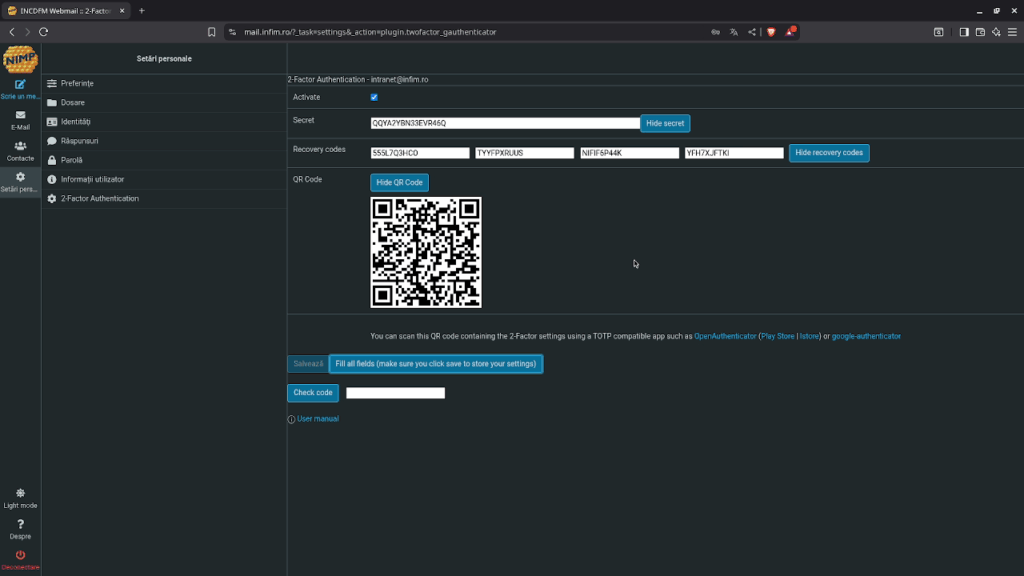The image size is (1024, 576).
Task: Open Identități settings section
Action: pos(165,121)
